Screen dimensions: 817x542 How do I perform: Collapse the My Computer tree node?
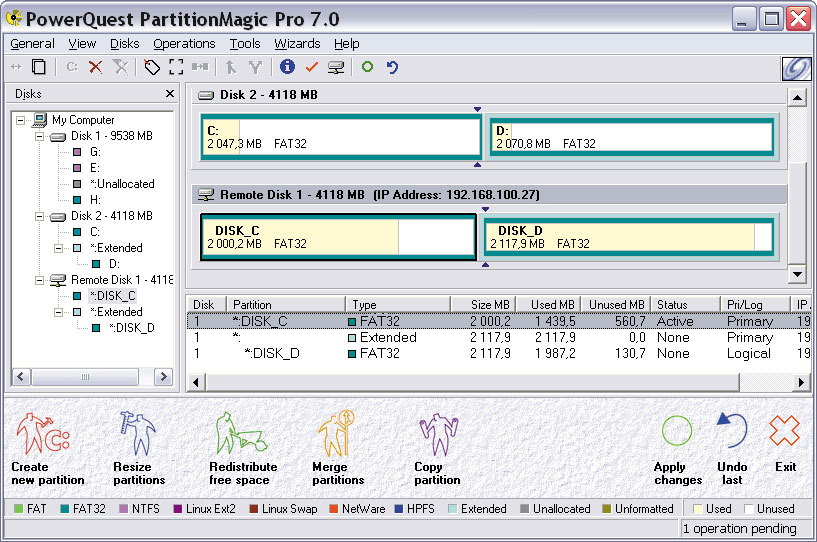(x=20, y=120)
